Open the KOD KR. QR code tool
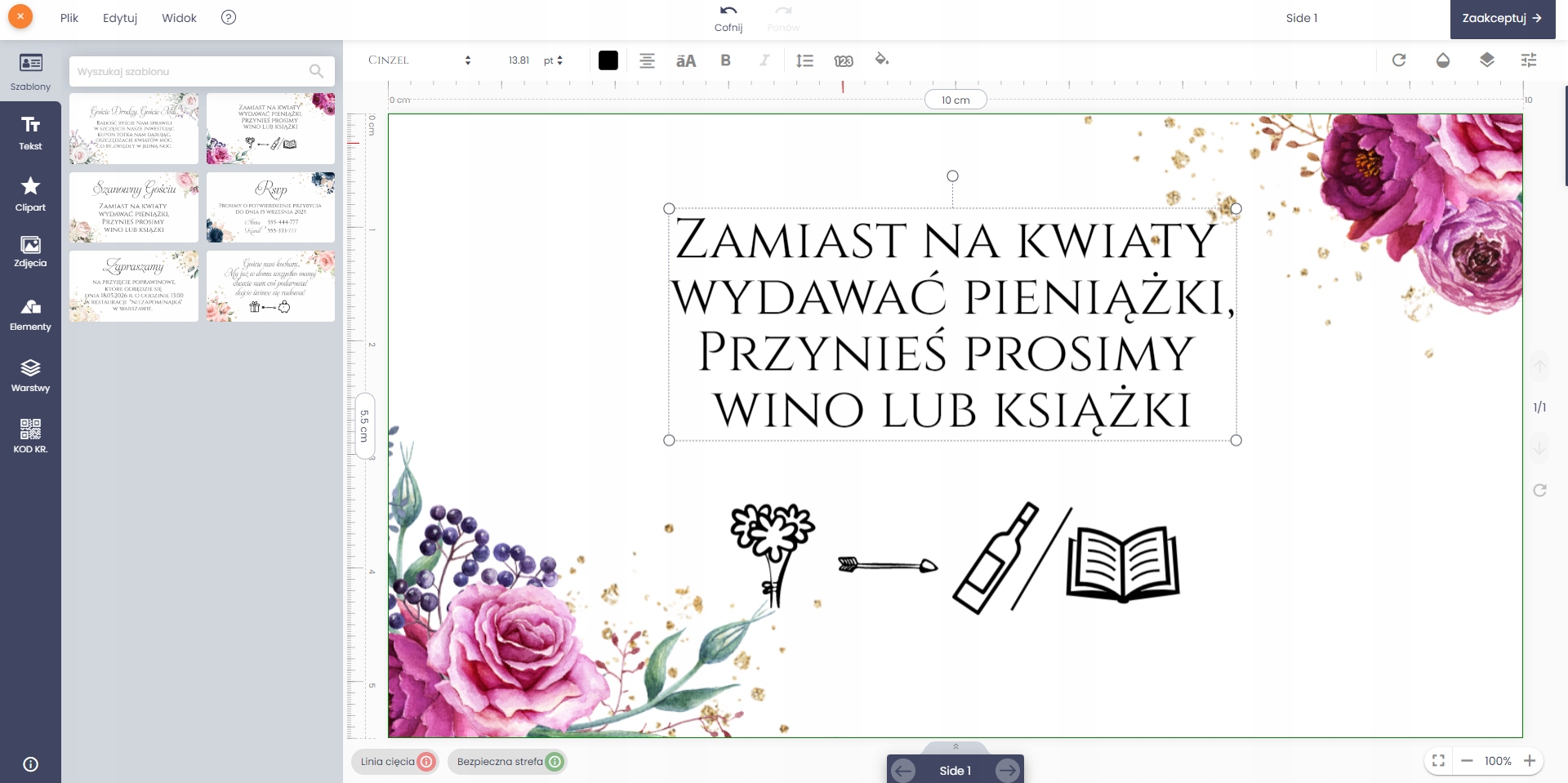This screenshot has height=783, width=1568. coord(30,436)
